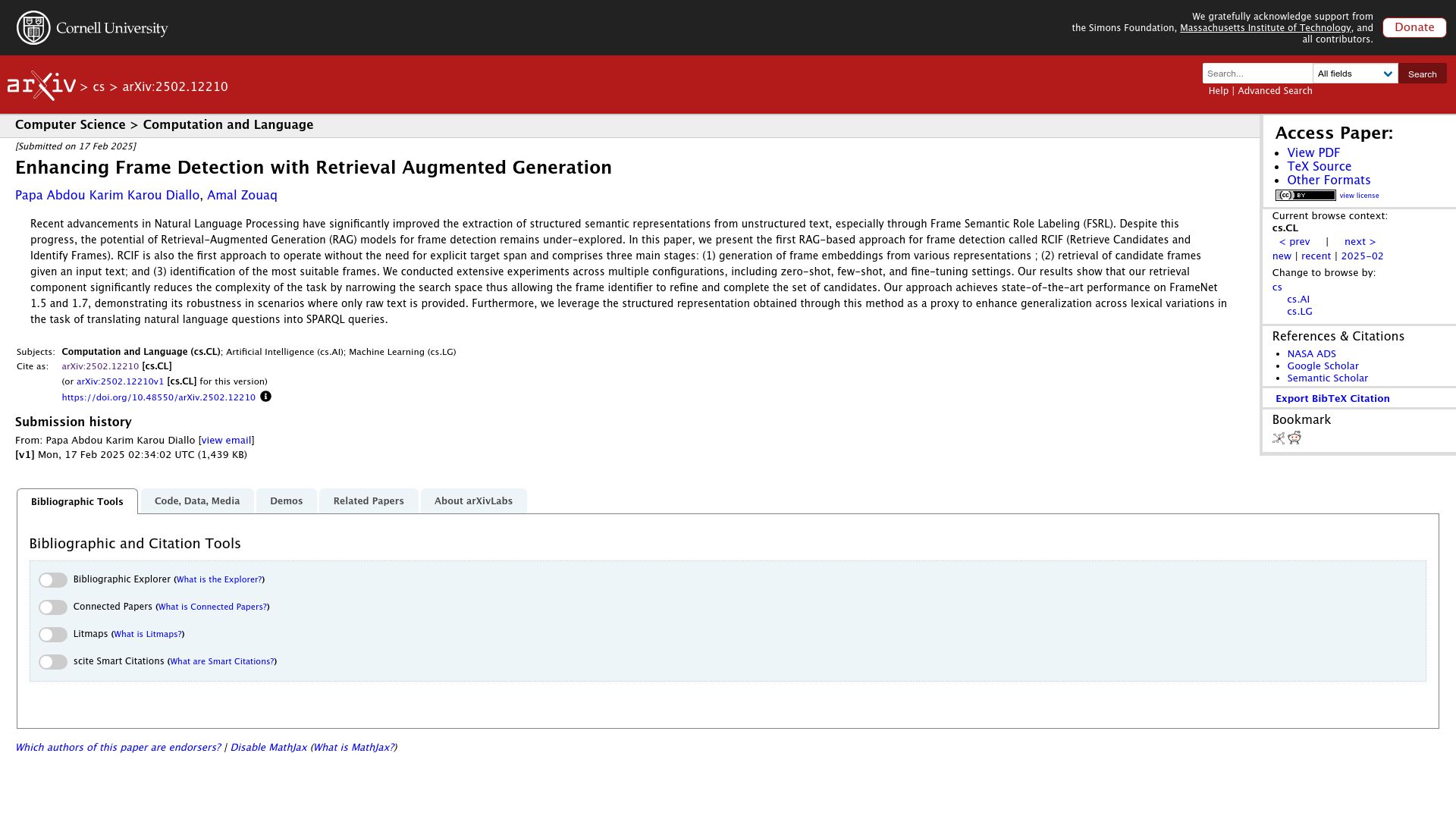Screen dimensions: 1456x819
Task: Open author Amal Zouaq link
Action: (x=242, y=196)
